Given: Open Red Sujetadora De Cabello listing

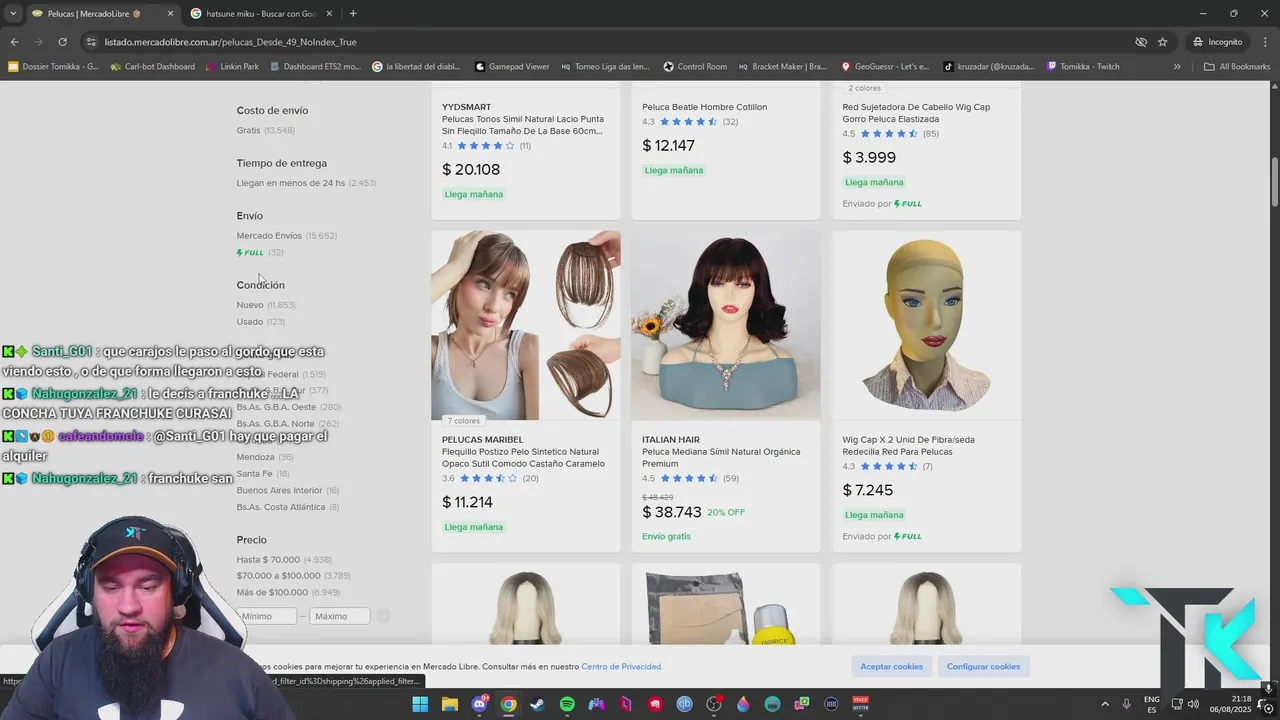Looking at the screenshot, I should (916, 113).
